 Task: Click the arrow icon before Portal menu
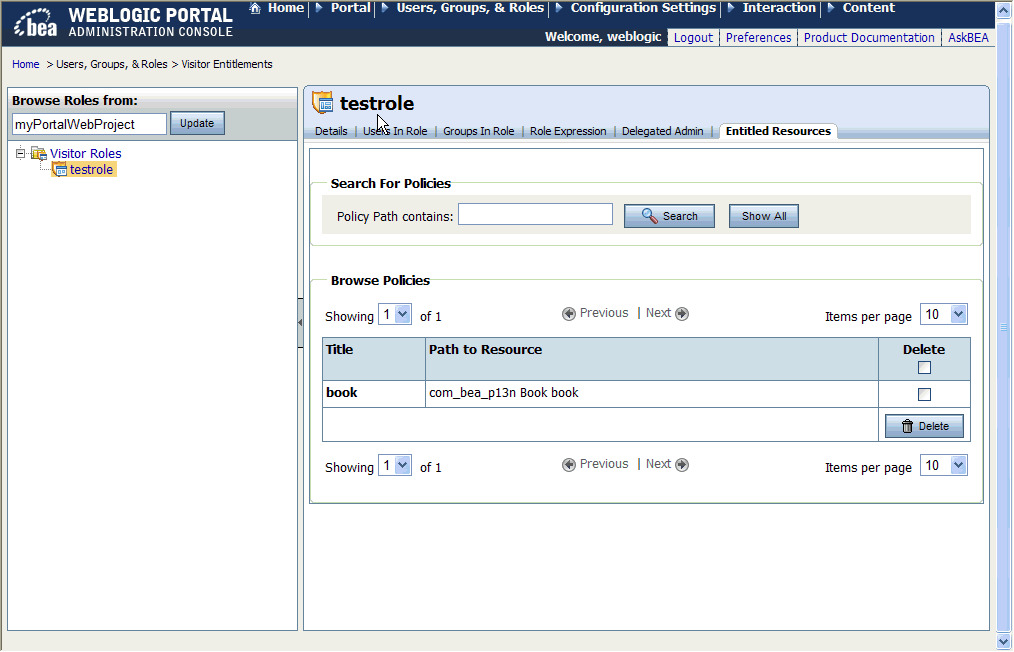[319, 8]
